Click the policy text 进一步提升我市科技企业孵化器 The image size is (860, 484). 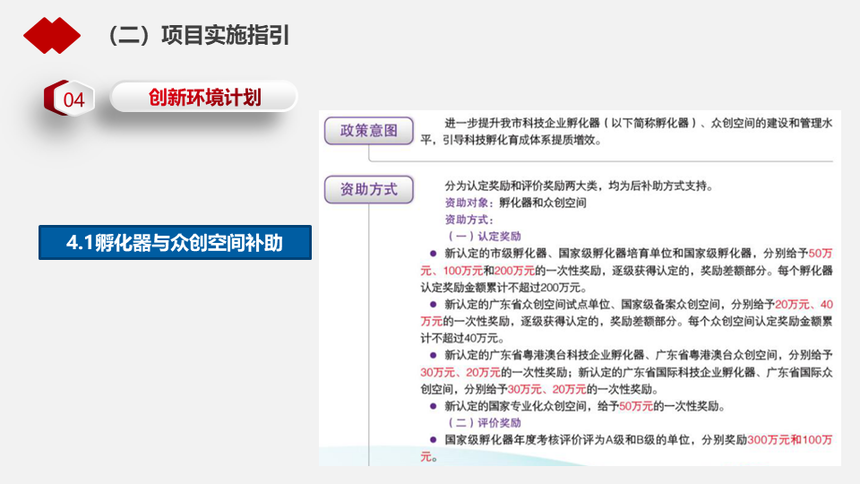click(x=522, y=123)
